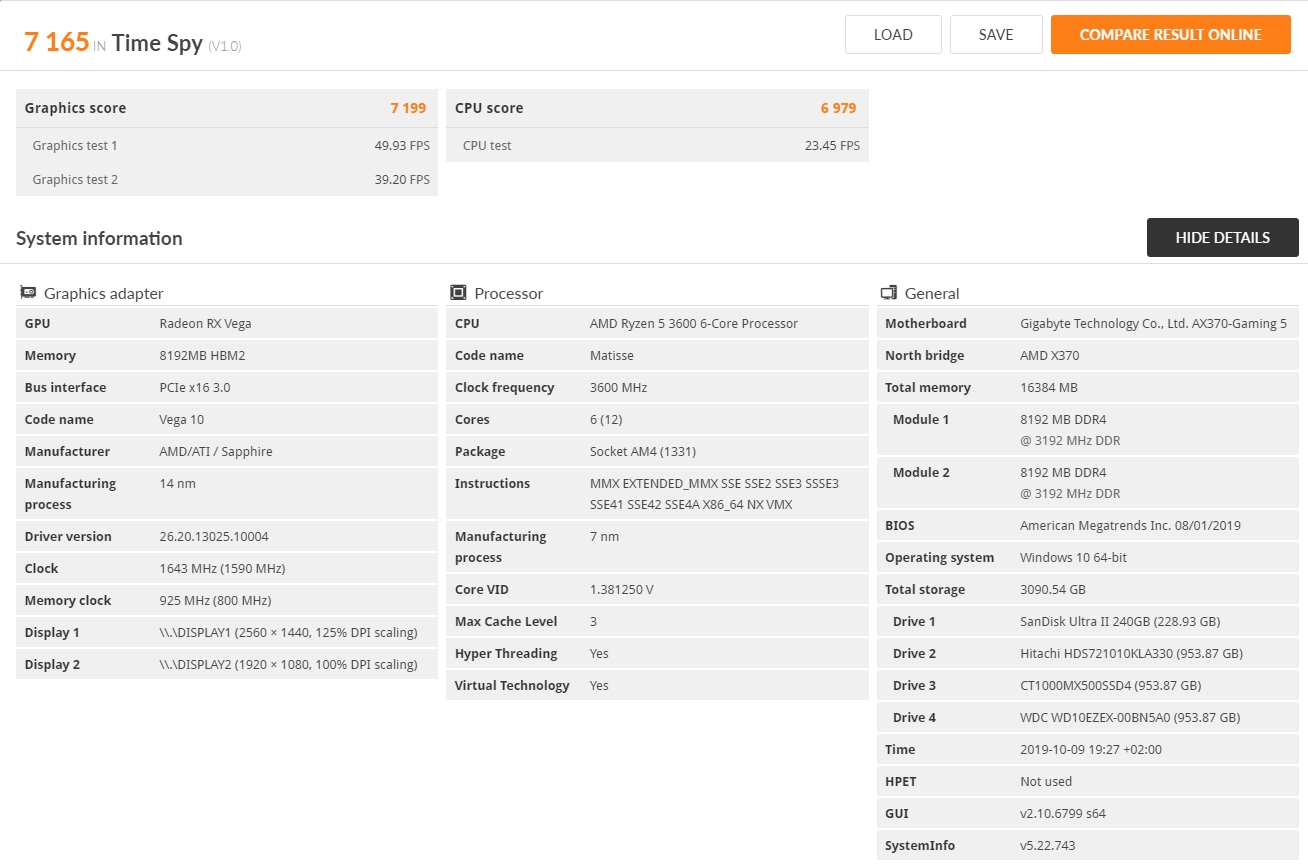Image resolution: width=1308 pixels, height=867 pixels.
Task: Click the System information heading
Action: tap(99, 238)
